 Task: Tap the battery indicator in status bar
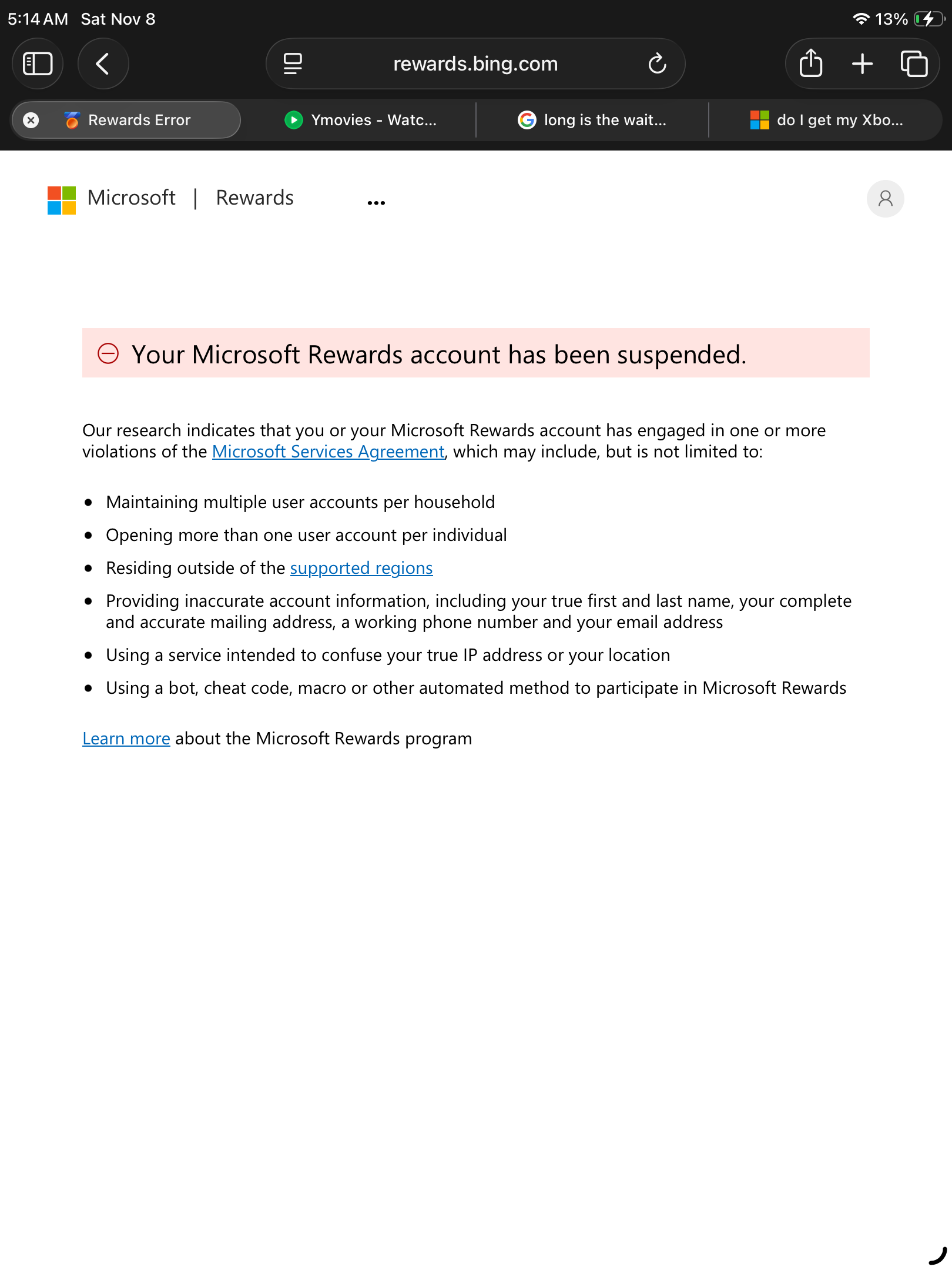[928, 19]
